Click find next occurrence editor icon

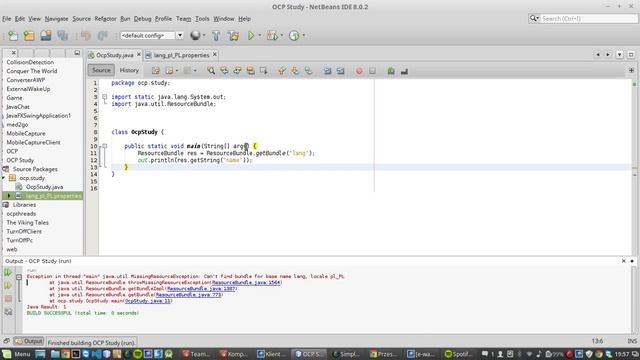click(237, 71)
